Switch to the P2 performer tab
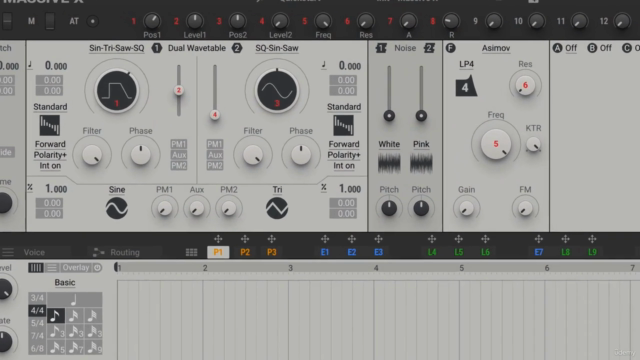 pos(245,252)
